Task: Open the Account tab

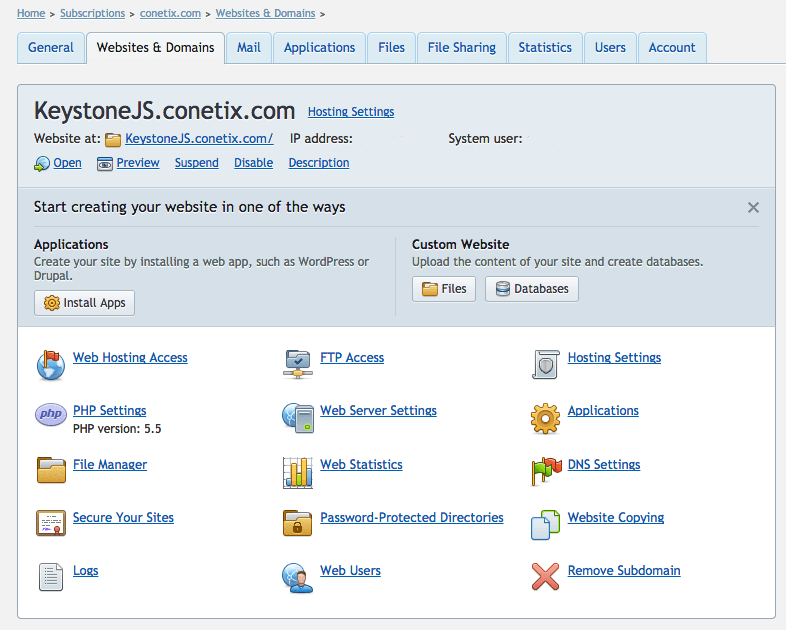Action: pos(672,48)
